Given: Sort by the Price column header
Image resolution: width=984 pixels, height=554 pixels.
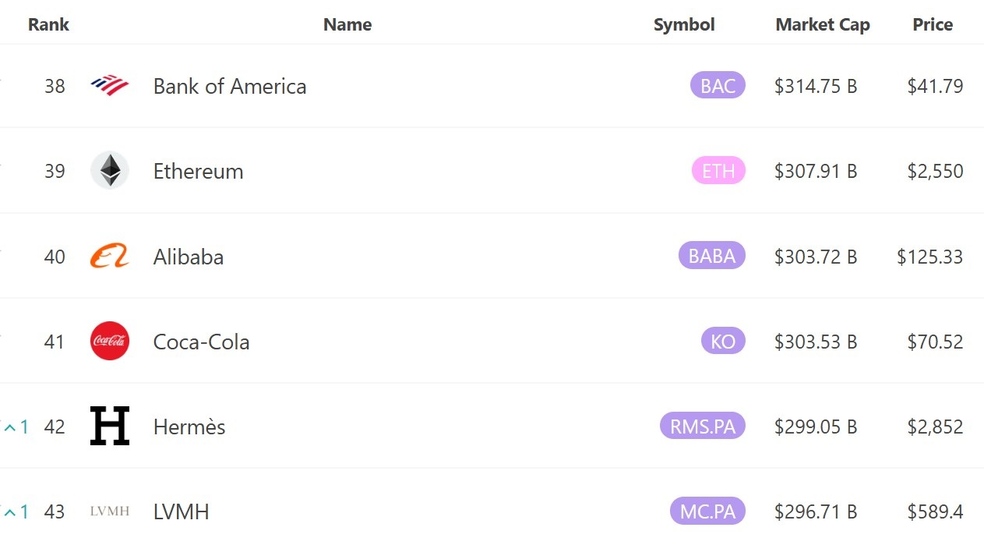Looking at the screenshot, I should tap(933, 24).
